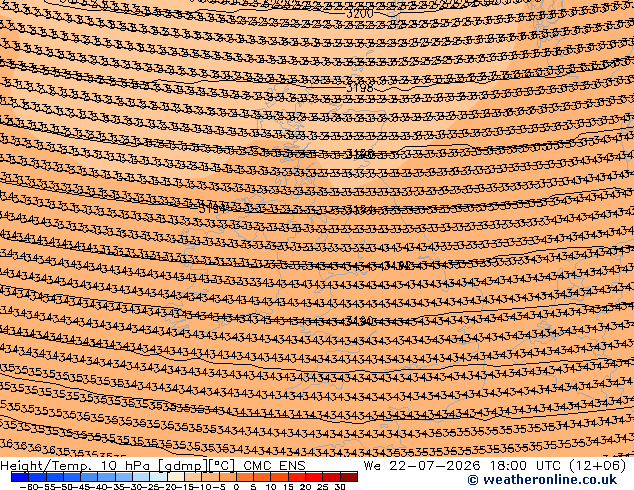Click the orange swatch between 0 and 5
This screenshot has width=634, height=490.
(x=245, y=477)
